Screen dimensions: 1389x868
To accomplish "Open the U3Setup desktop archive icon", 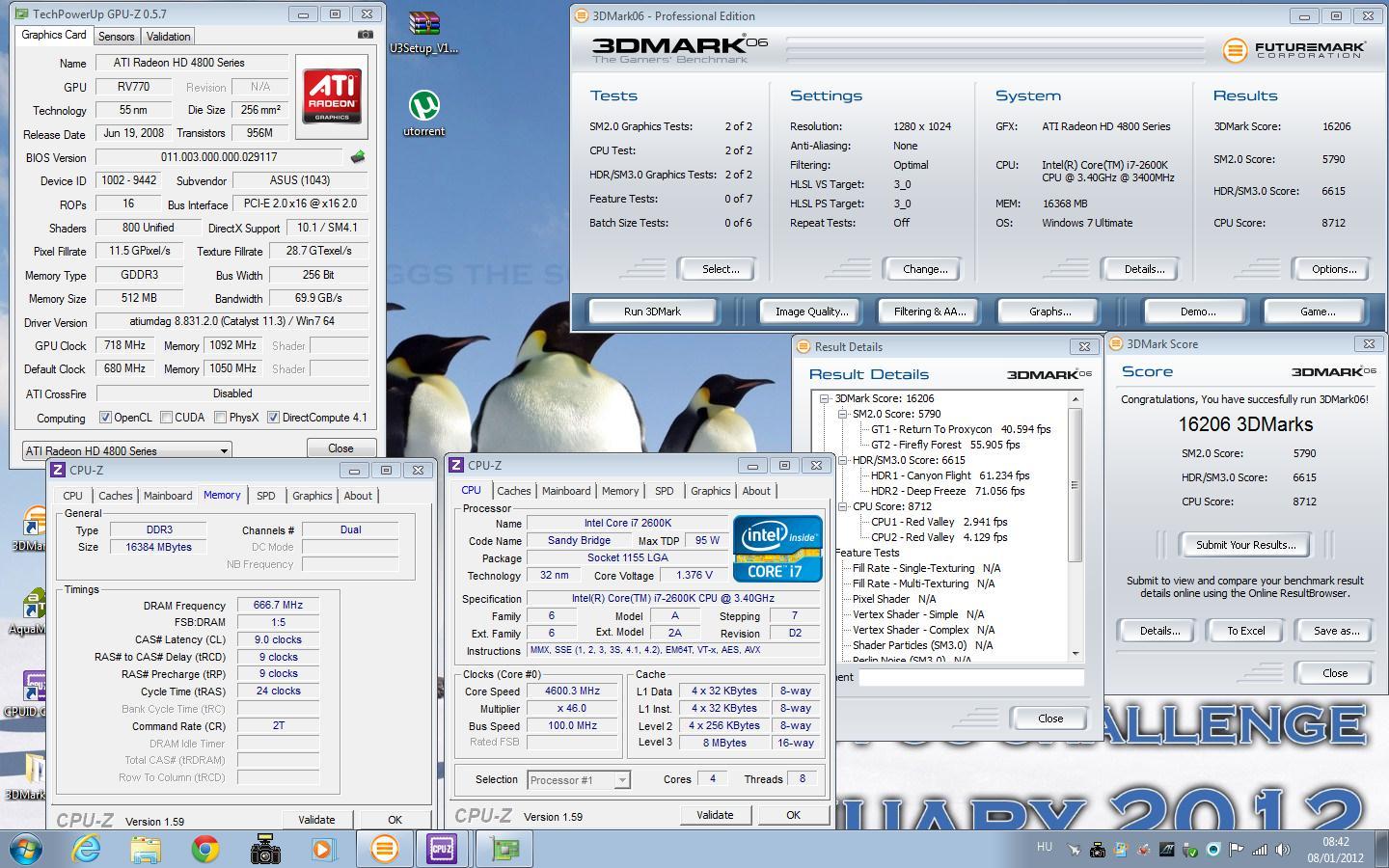I will point(424,32).
